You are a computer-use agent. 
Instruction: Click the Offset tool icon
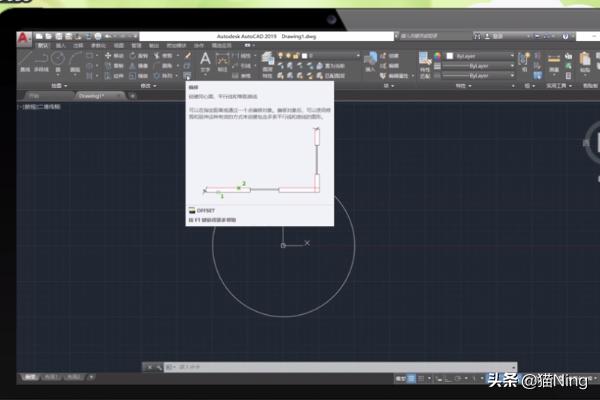pos(187,75)
